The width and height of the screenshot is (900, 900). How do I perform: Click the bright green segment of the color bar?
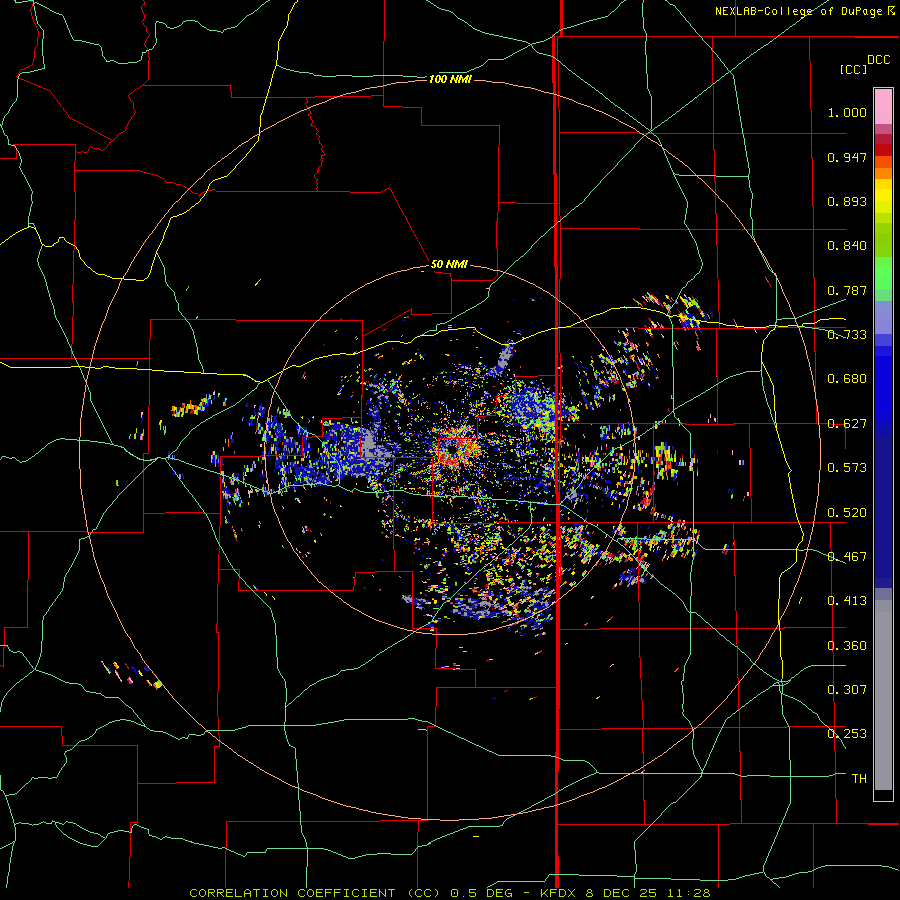coord(883,273)
